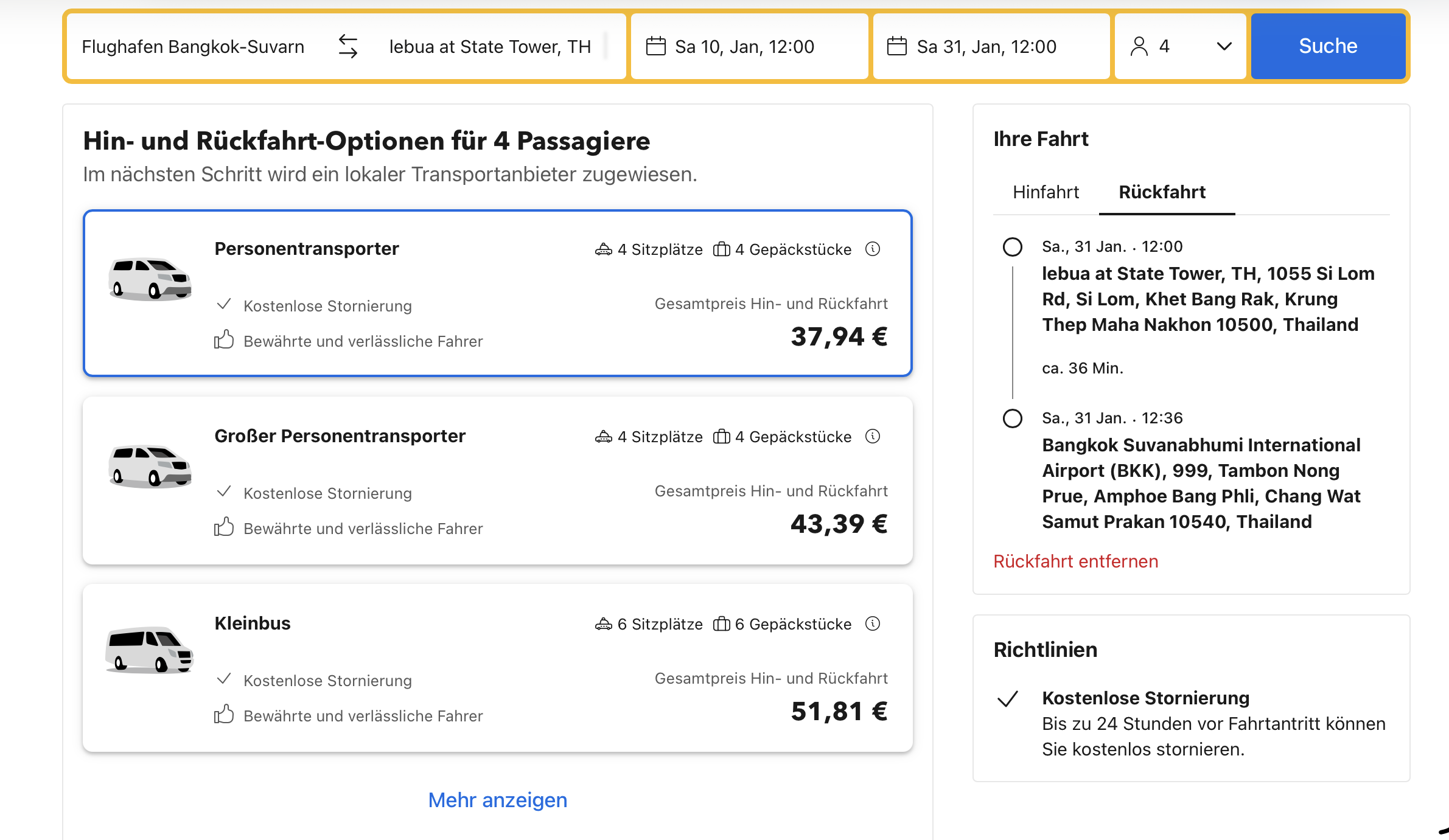Viewport: 1449px width, 840px height.
Task: Select the Personentransporter option for 37,94 €
Action: point(497,293)
